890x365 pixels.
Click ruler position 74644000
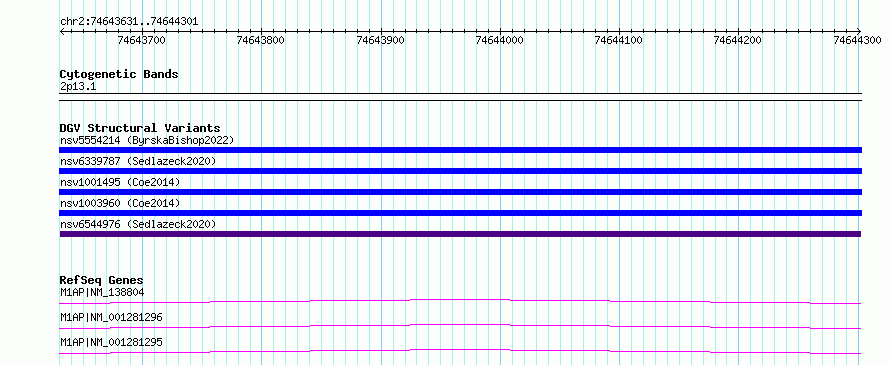click(499, 40)
